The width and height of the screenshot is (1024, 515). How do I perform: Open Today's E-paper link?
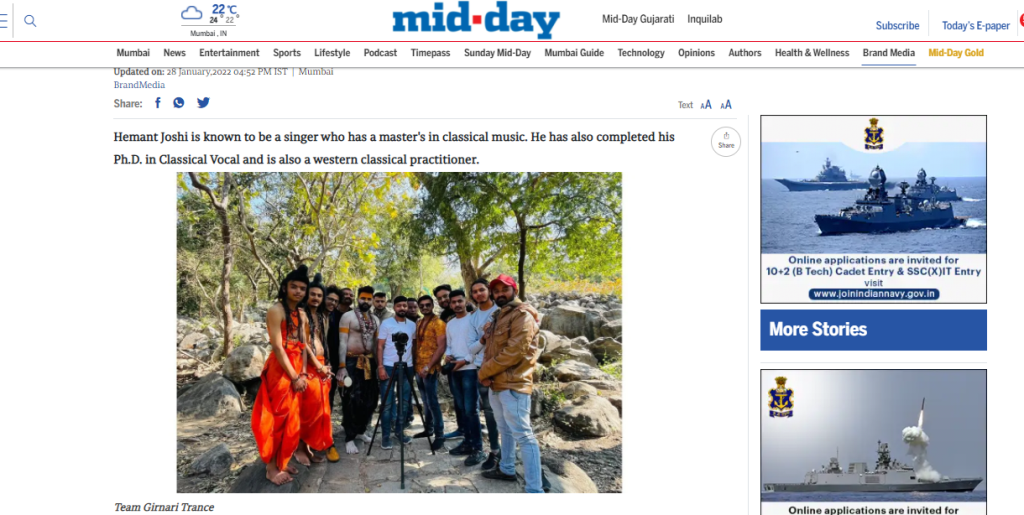coord(976,25)
